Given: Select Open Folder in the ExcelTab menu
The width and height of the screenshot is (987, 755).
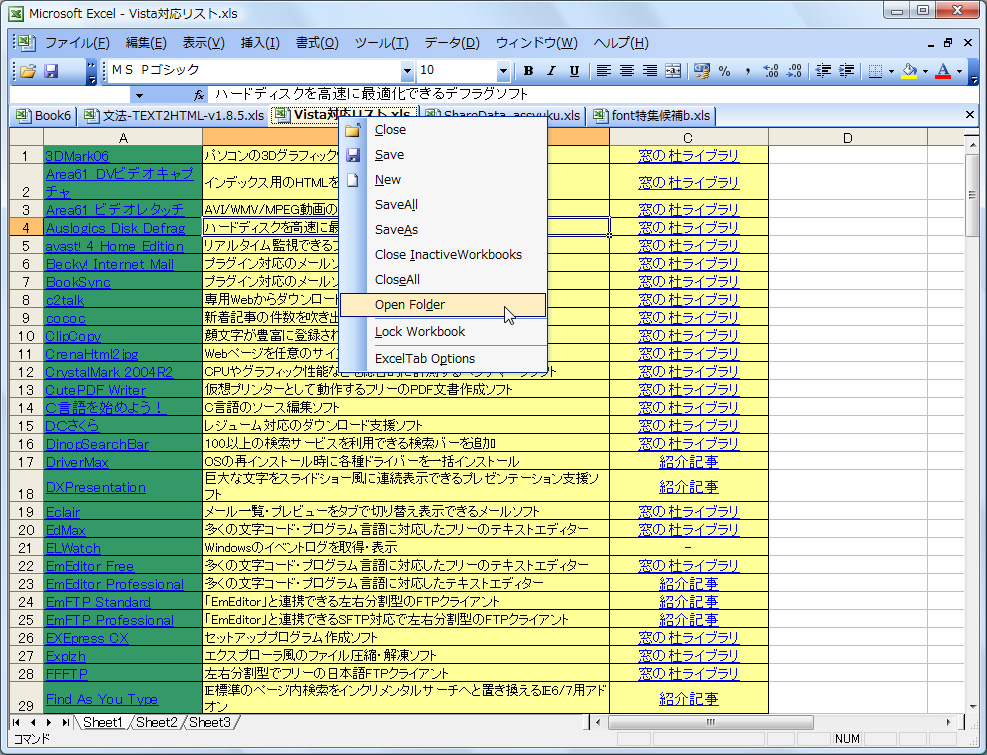Looking at the screenshot, I should click(x=410, y=304).
